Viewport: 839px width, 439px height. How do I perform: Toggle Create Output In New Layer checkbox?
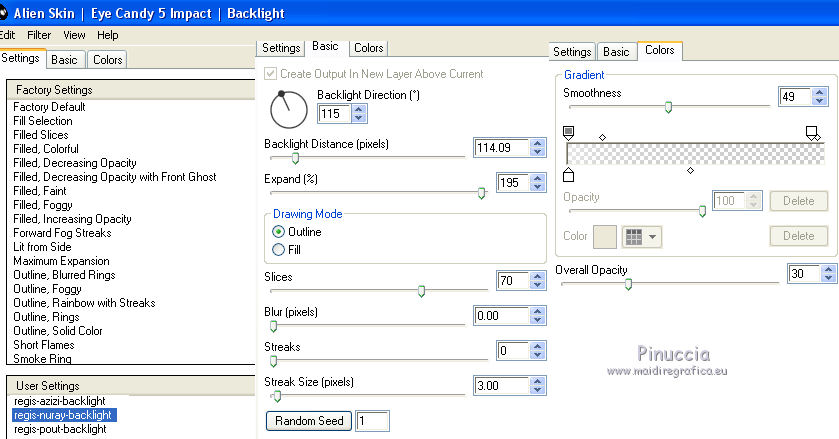tap(271, 73)
